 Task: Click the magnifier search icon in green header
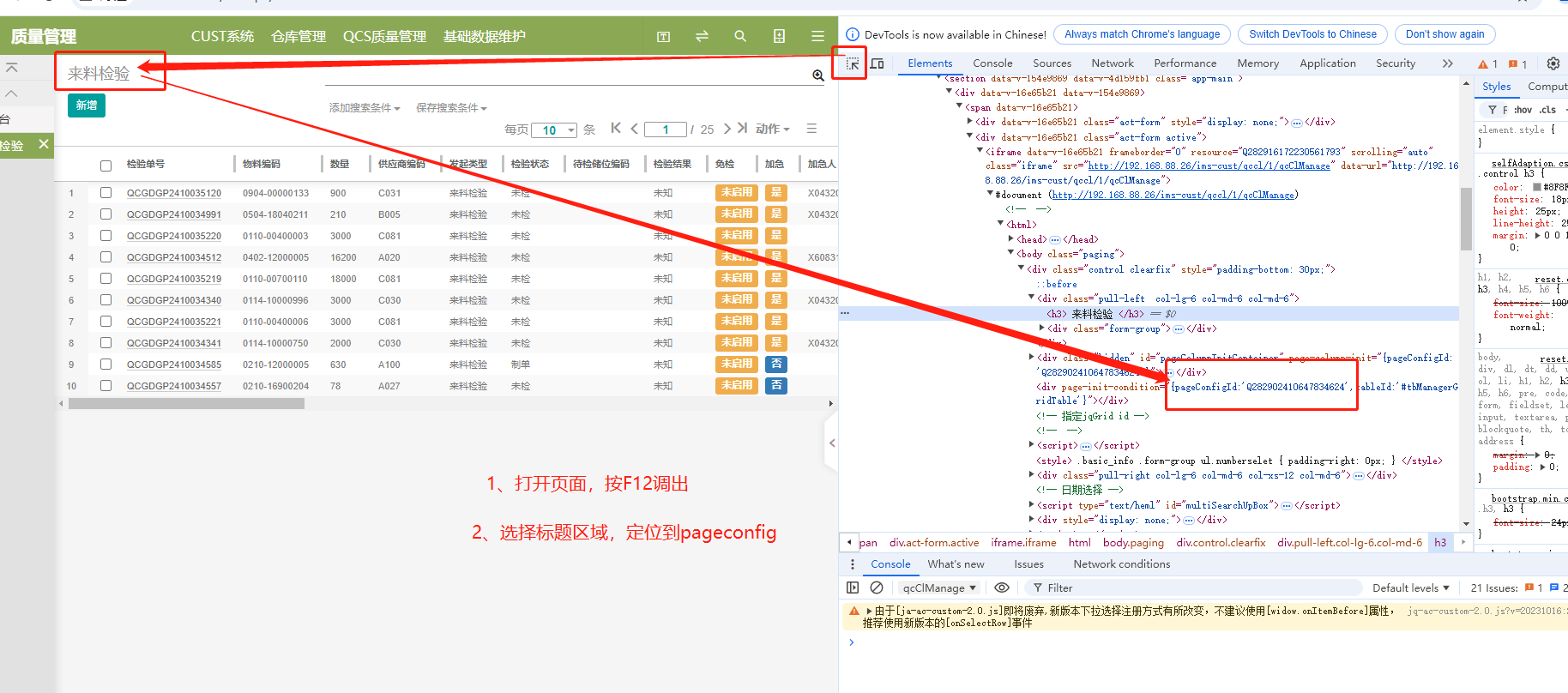click(x=740, y=36)
